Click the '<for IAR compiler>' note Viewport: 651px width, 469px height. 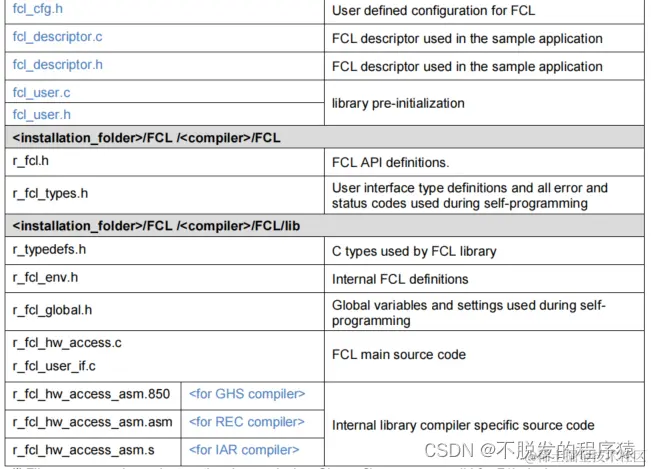(244, 450)
